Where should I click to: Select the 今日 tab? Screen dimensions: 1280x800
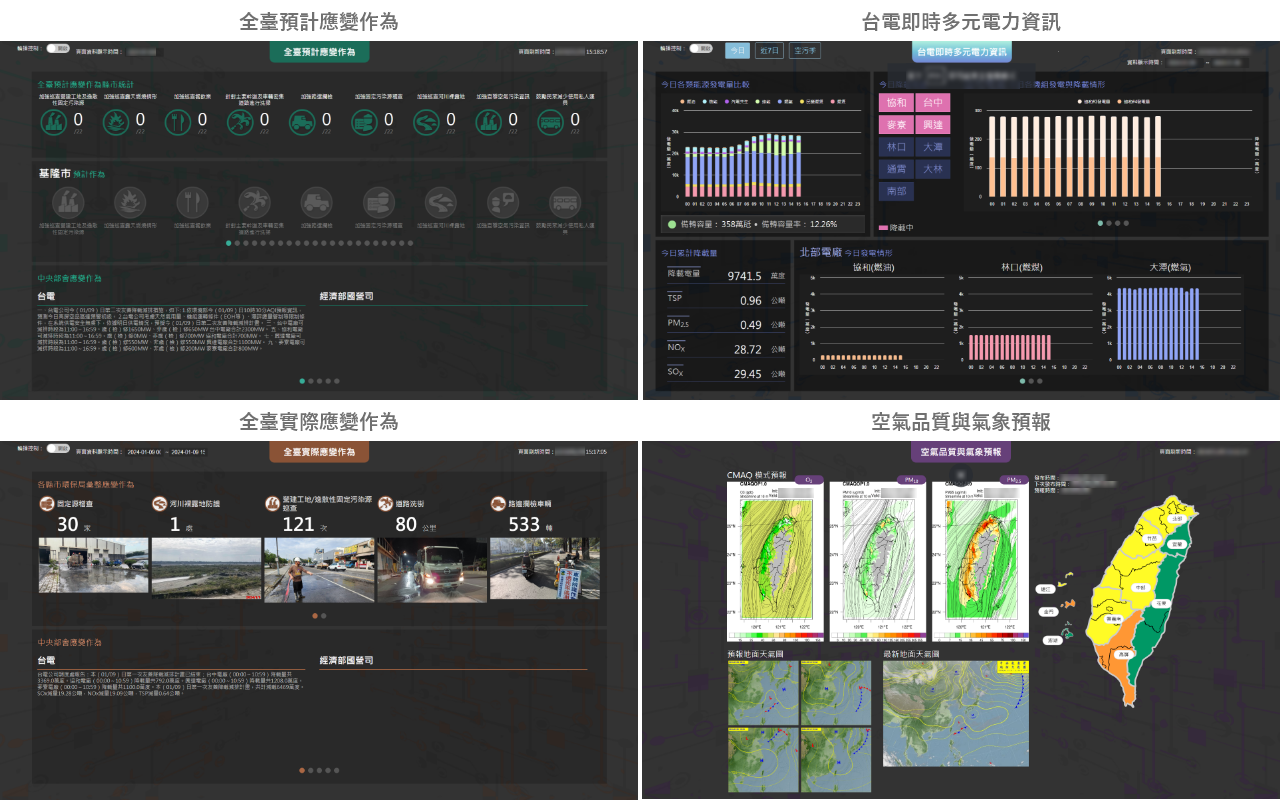tap(737, 50)
